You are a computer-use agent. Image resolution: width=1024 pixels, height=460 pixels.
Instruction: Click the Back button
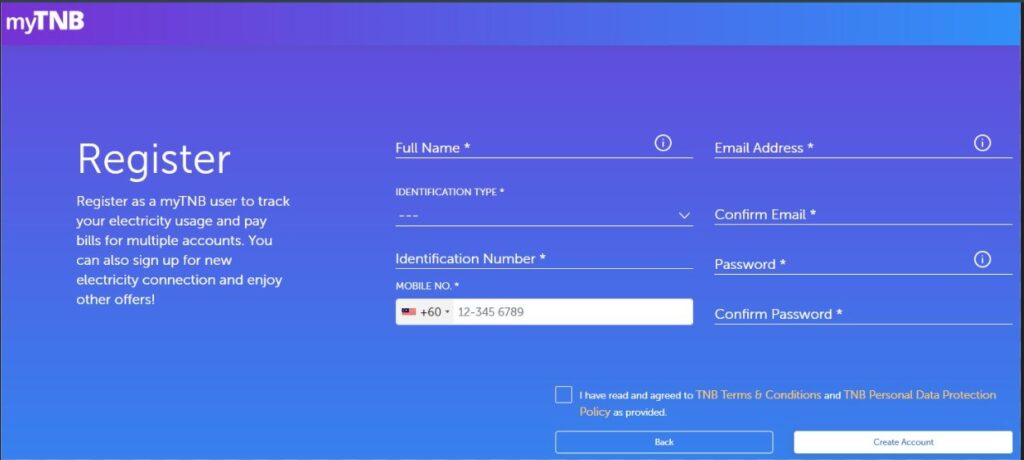pos(664,442)
